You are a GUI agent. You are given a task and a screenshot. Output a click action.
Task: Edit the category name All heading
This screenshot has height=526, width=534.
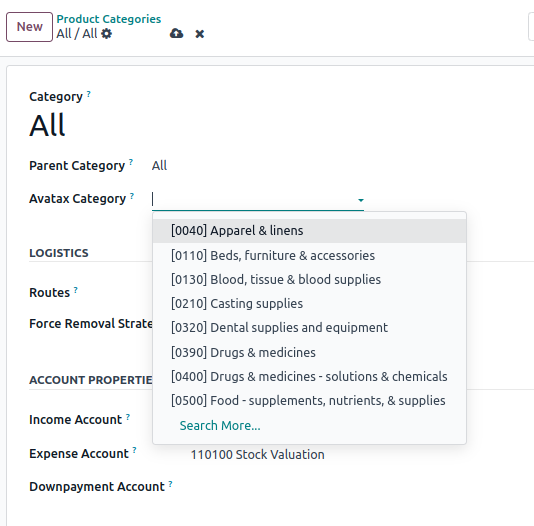[47, 125]
